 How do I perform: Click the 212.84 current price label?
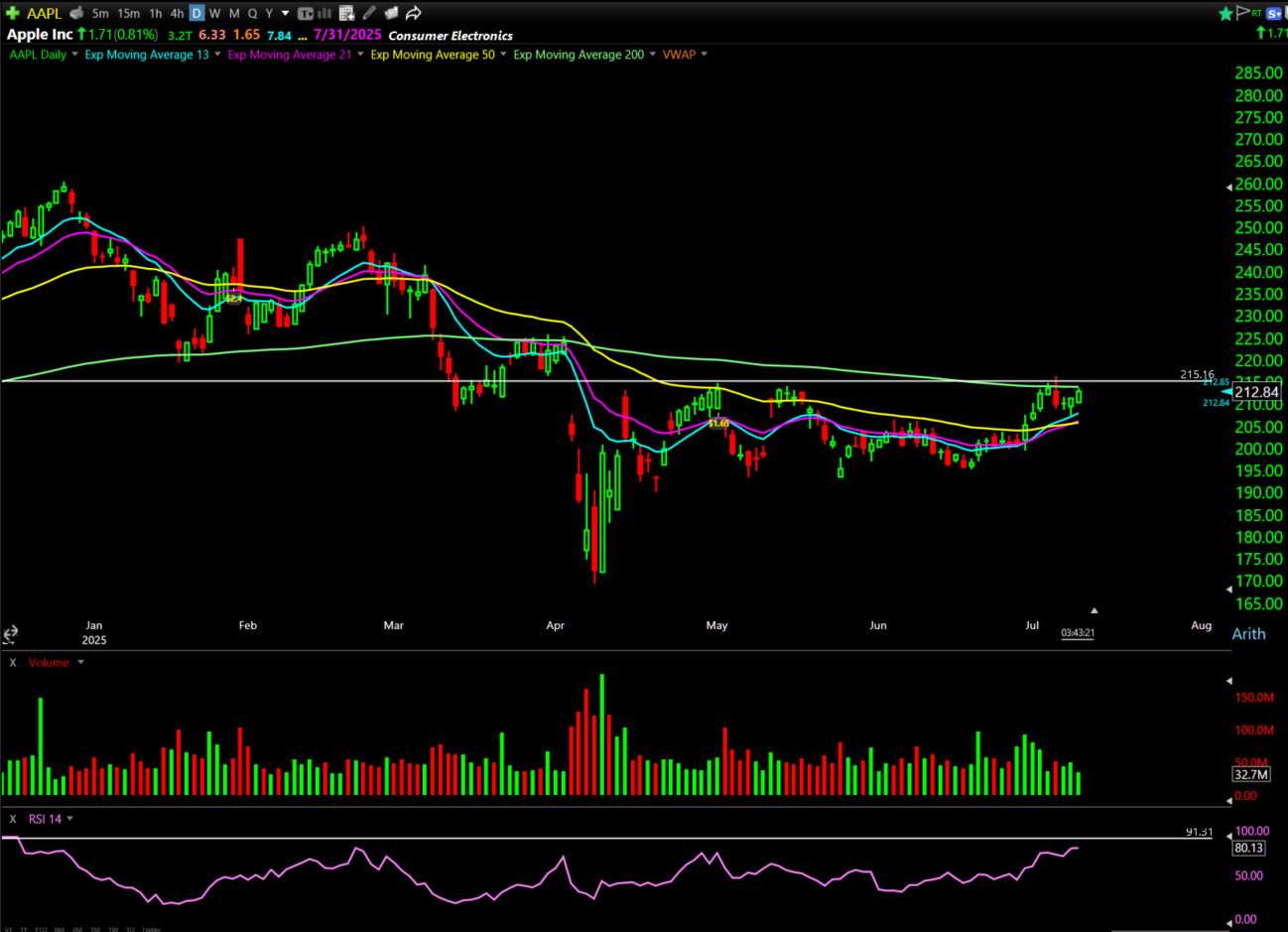coord(1256,392)
